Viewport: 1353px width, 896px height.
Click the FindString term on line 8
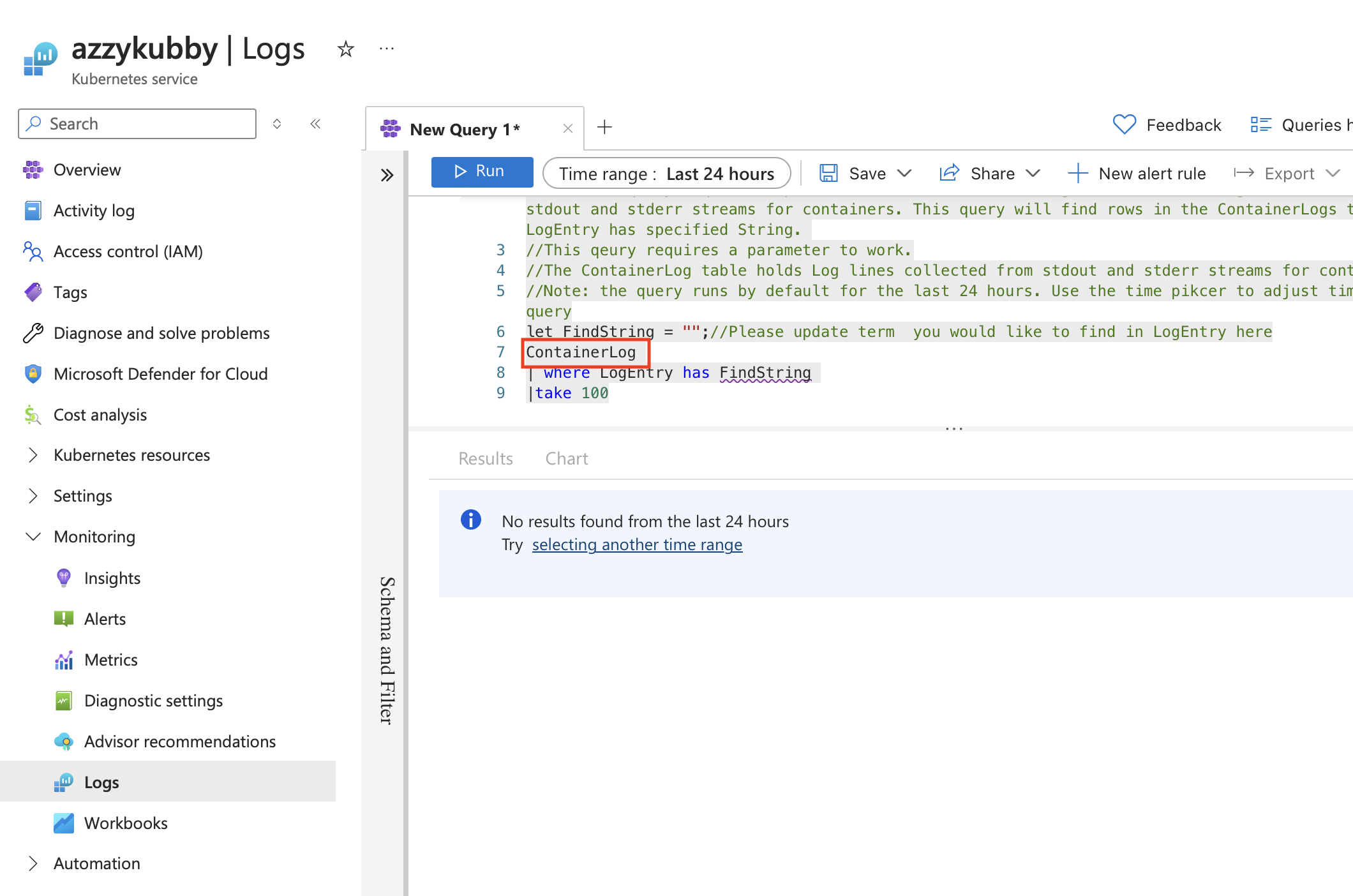(765, 373)
